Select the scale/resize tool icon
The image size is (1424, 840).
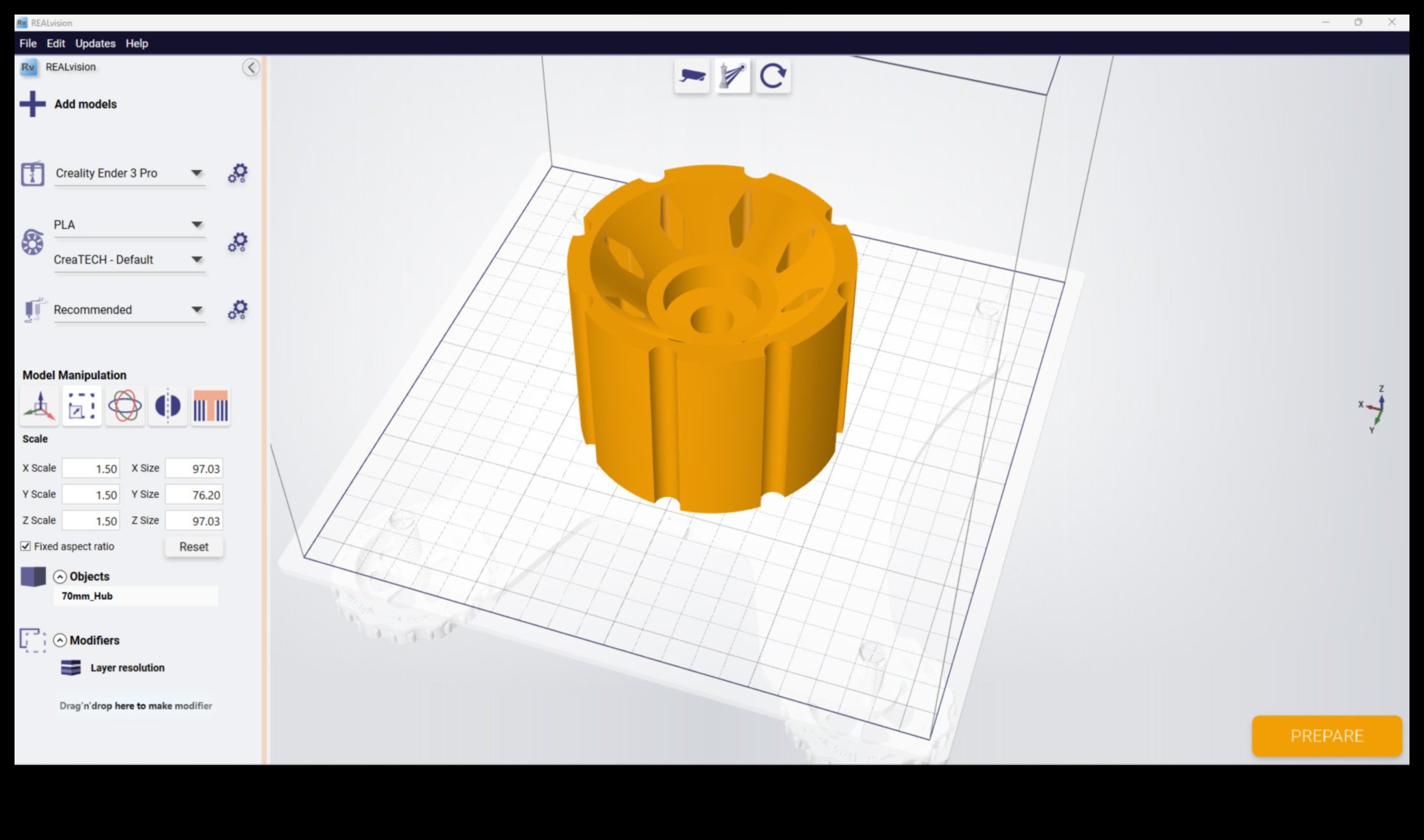coord(82,406)
